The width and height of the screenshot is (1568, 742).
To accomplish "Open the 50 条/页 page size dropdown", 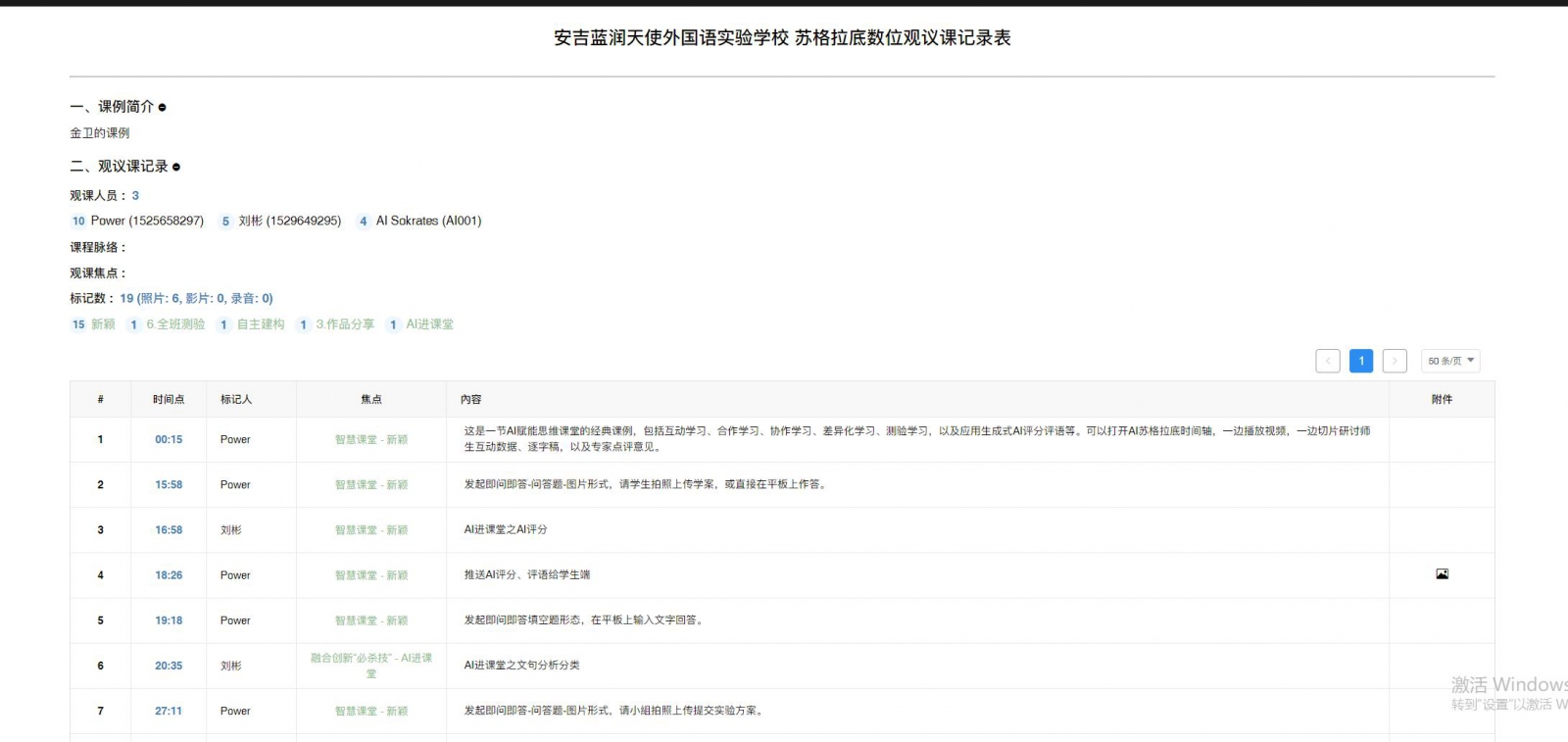I will coord(1450,361).
